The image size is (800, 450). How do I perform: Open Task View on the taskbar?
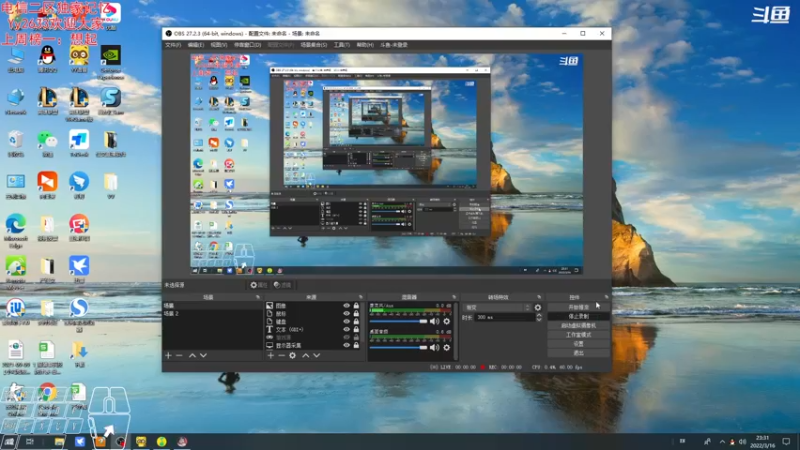point(30,442)
